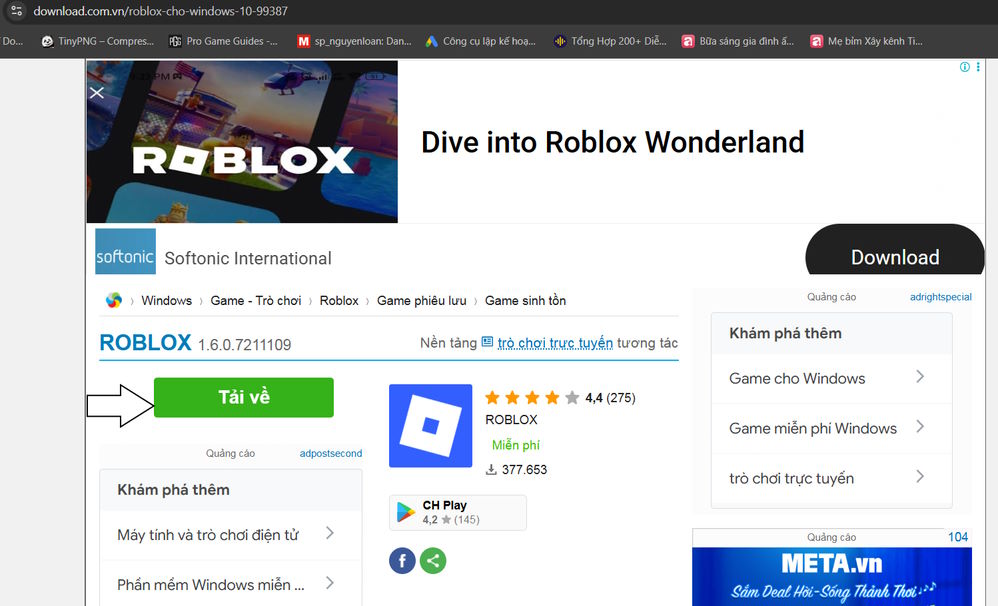The image size is (998, 606).
Task: Chevron next to Game miễn phí Windows
Action: click(920, 426)
